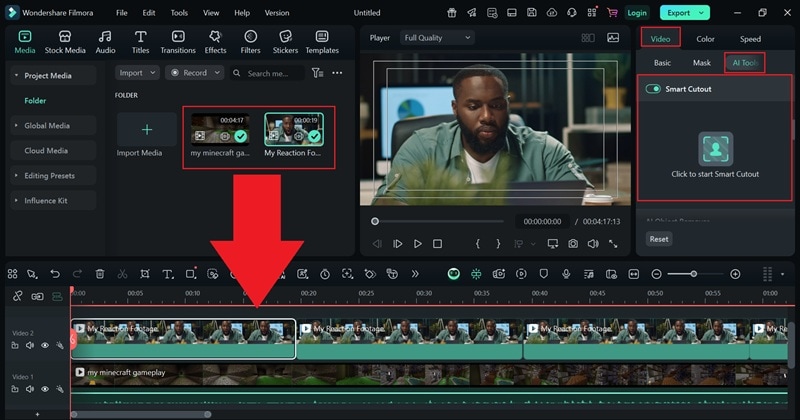Open the Transitions tab
Image resolution: width=800 pixels, height=420 pixels.
pos(178,42)
